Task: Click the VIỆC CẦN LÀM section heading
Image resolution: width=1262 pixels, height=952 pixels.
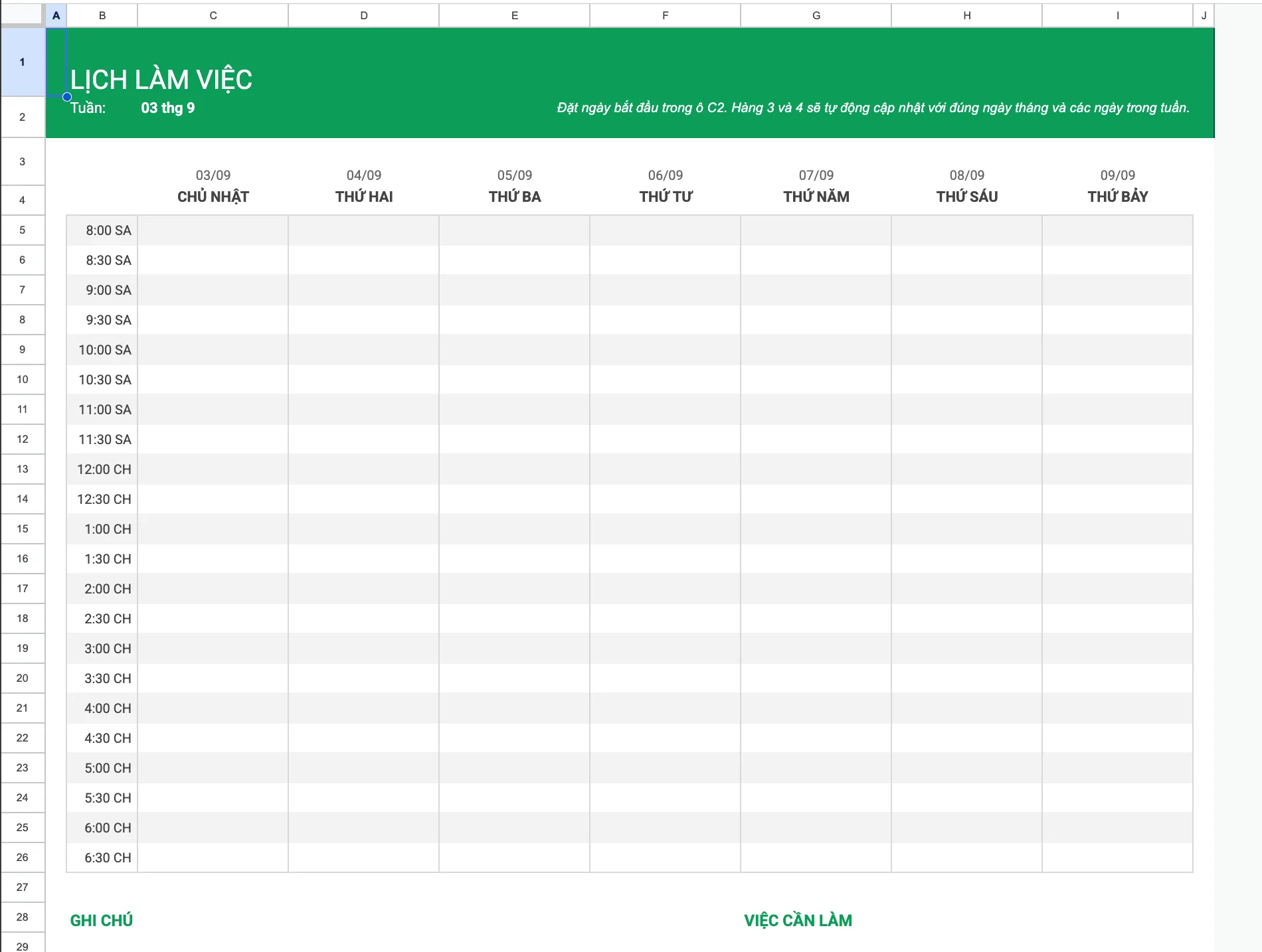Action: pos(798,920)
